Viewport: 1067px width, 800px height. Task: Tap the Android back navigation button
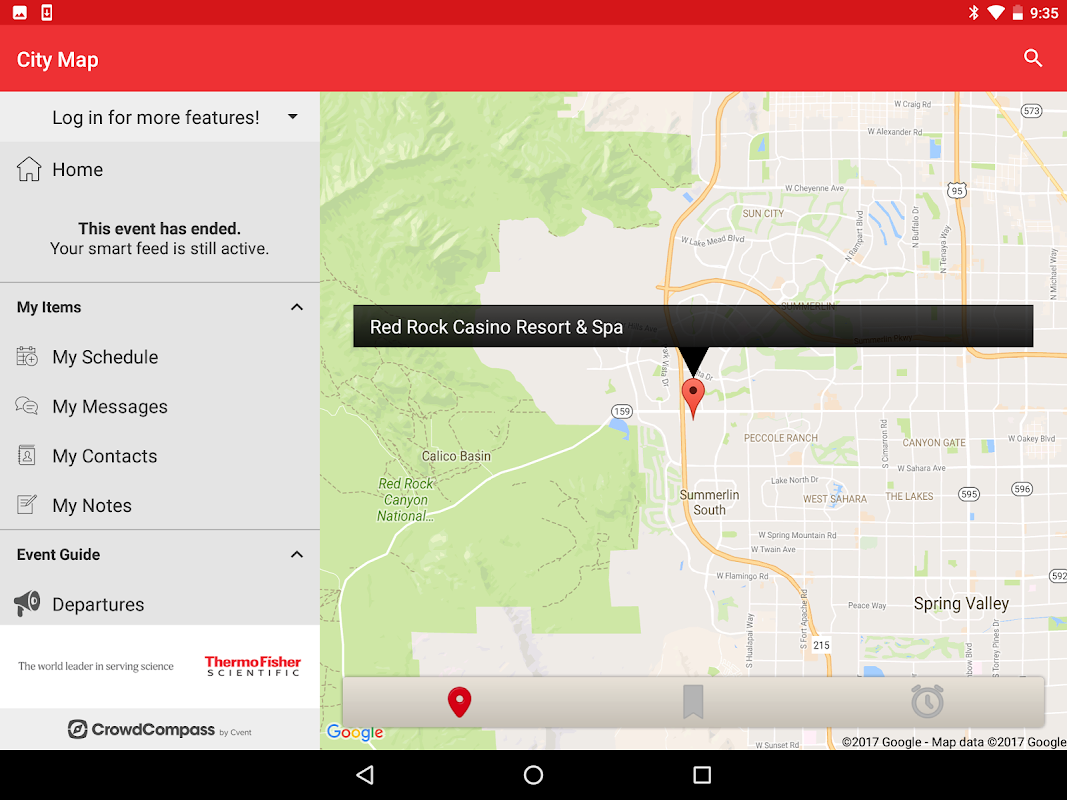point(365,775)
